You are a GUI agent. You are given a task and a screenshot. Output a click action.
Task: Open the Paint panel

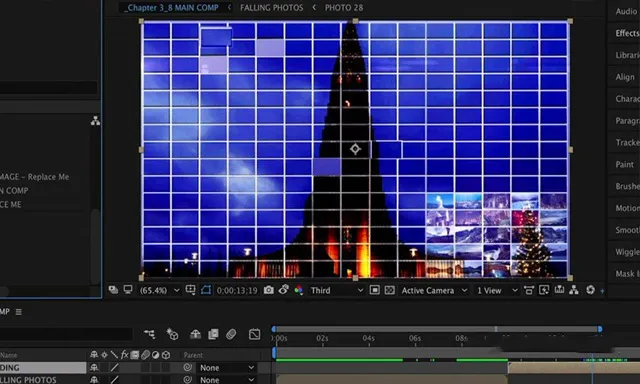[x=624, y=164]
